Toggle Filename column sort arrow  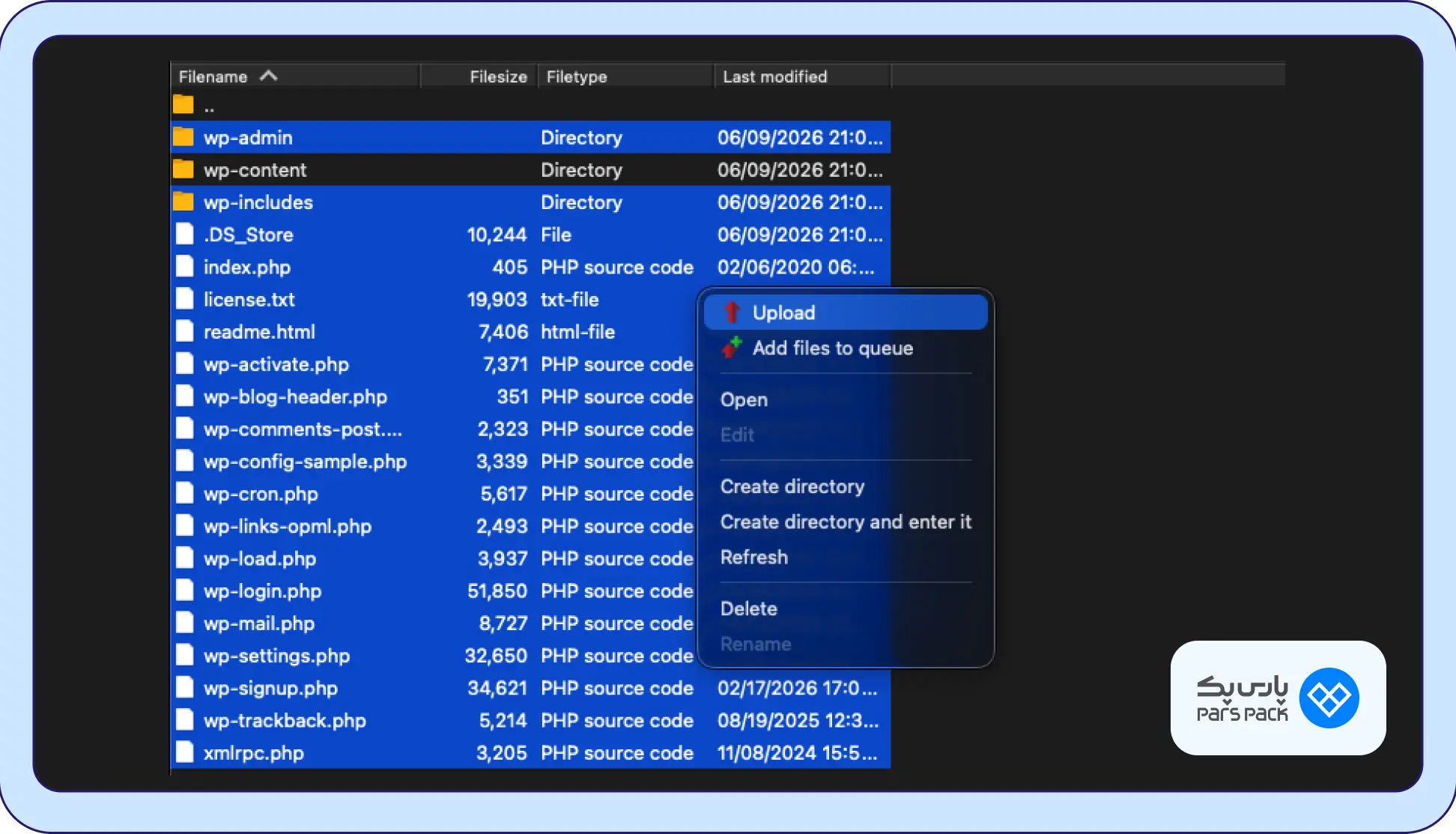coord(269,76)
